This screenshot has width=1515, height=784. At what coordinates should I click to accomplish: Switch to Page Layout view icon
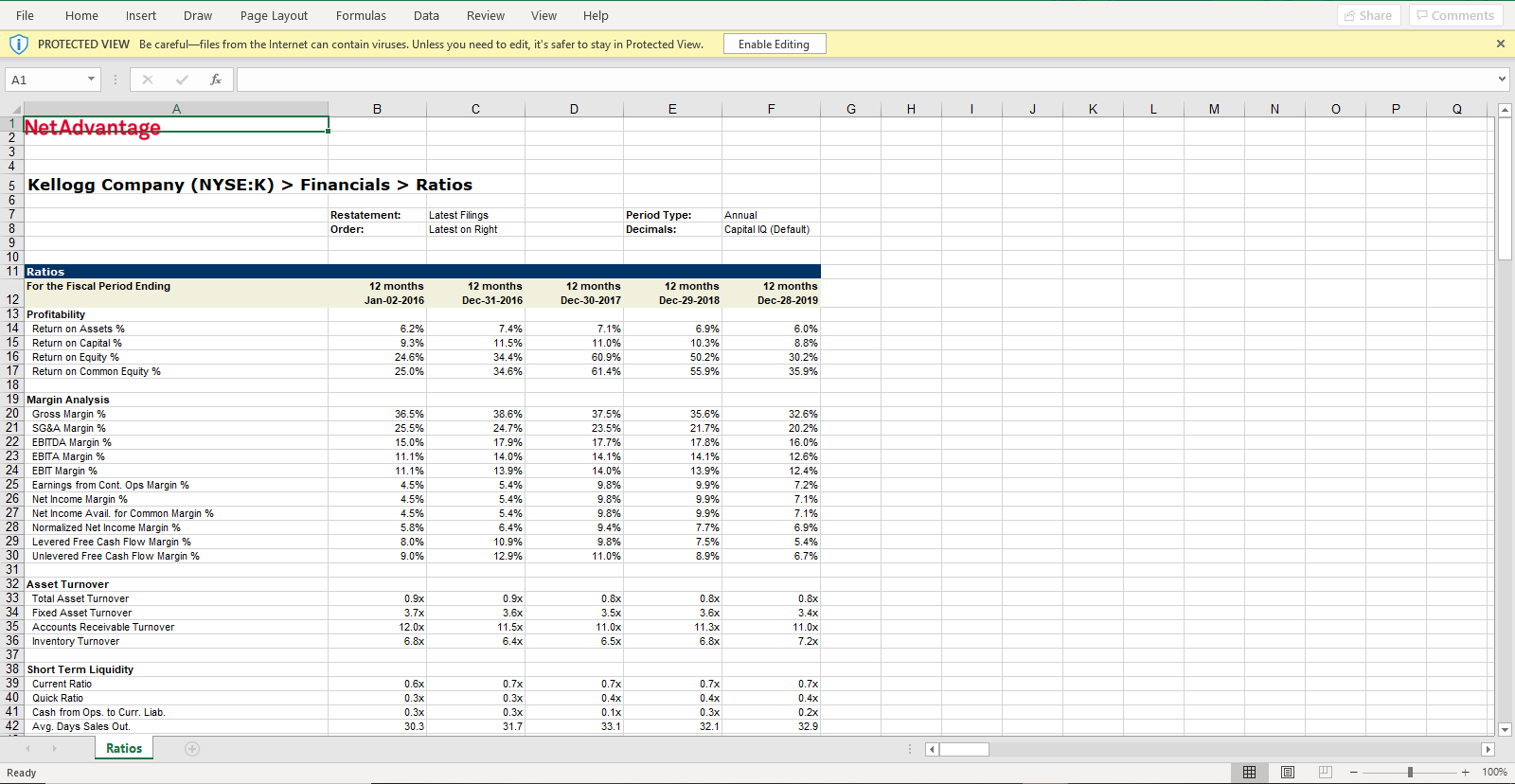pos(1288,773)
